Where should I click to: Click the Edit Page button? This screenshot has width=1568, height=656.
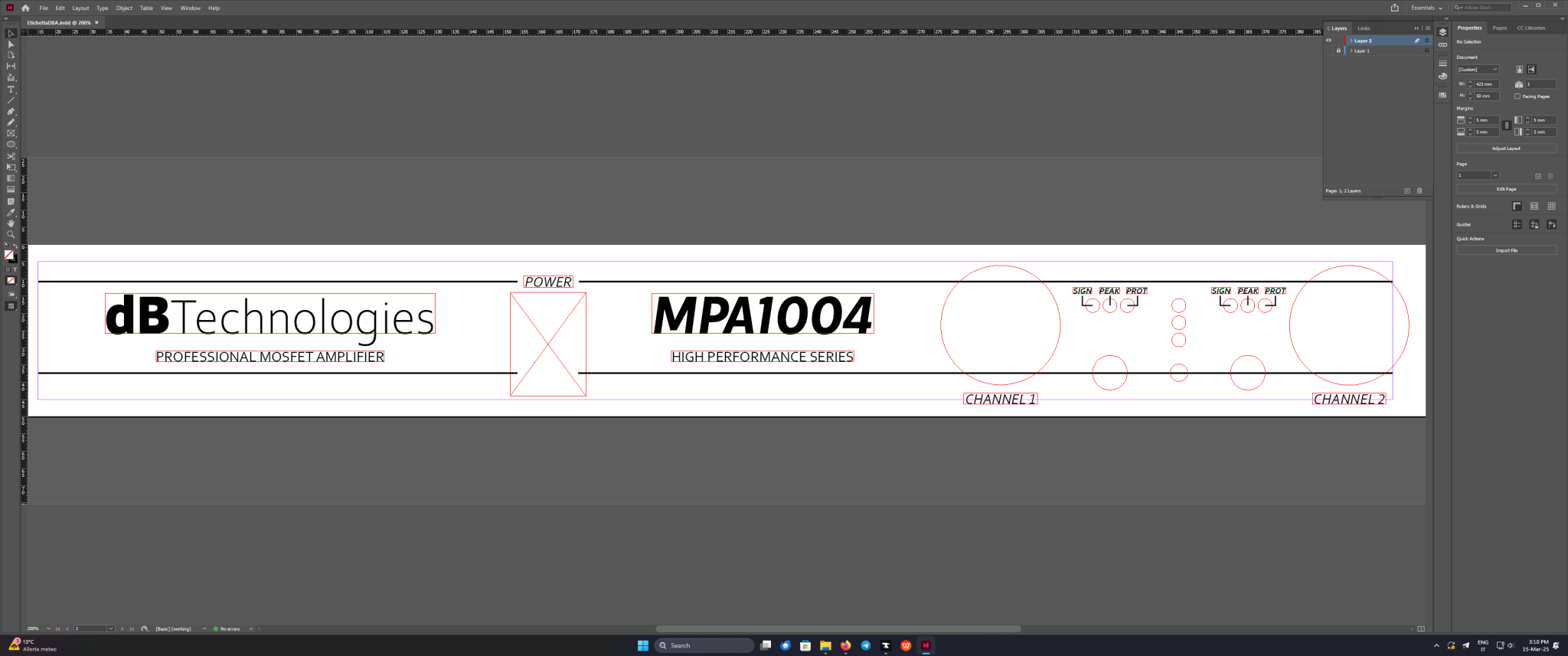pyautogui.click(x=1506, y=189)
